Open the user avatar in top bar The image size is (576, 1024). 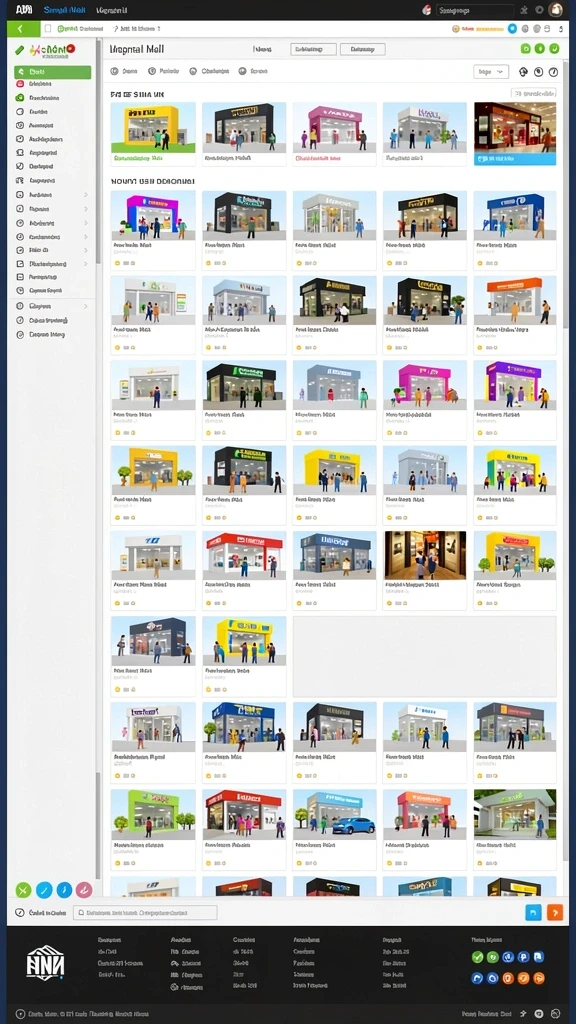click(x=556, y=10)
